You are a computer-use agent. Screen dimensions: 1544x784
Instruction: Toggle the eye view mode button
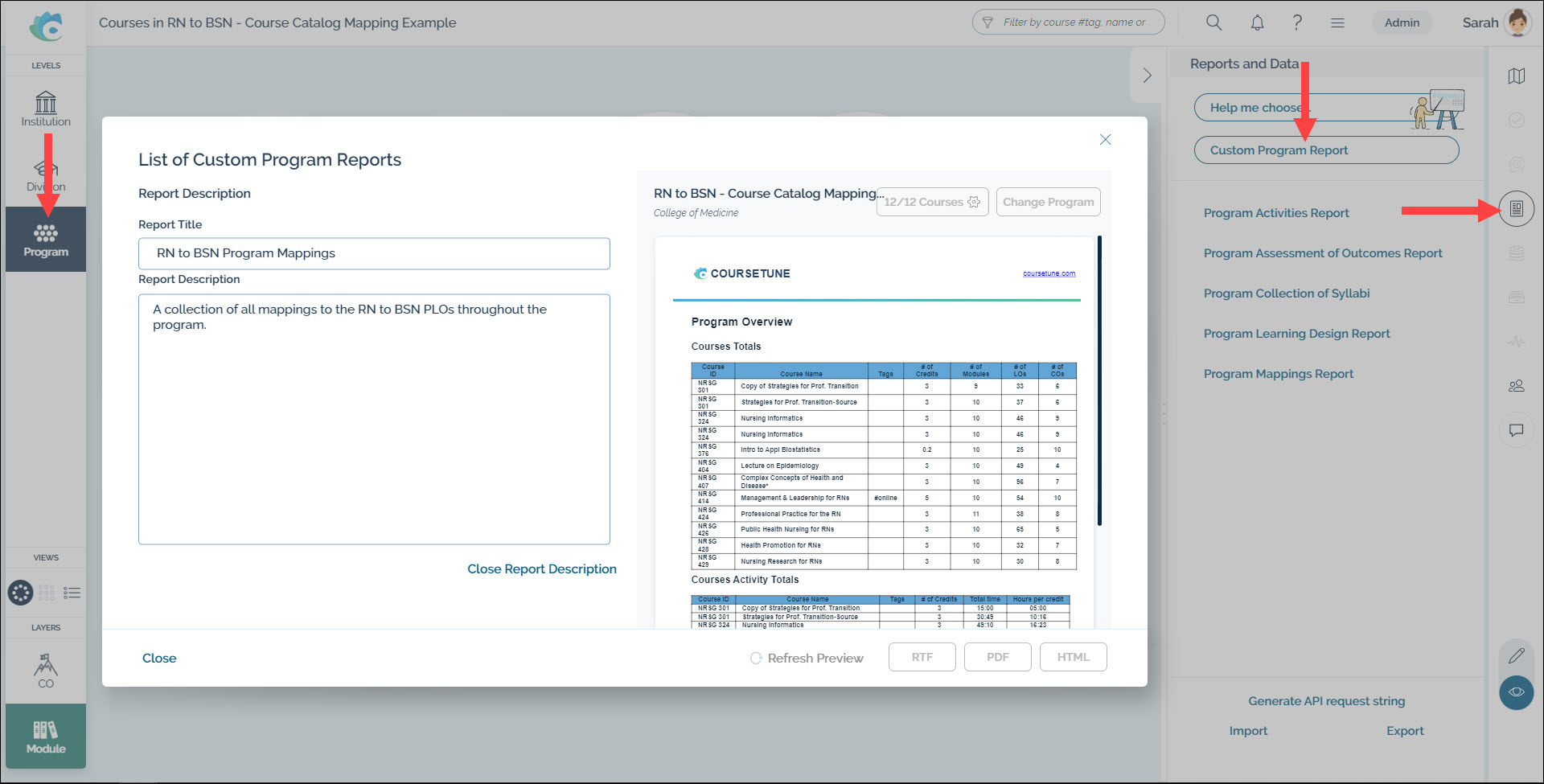(1517, 692)
